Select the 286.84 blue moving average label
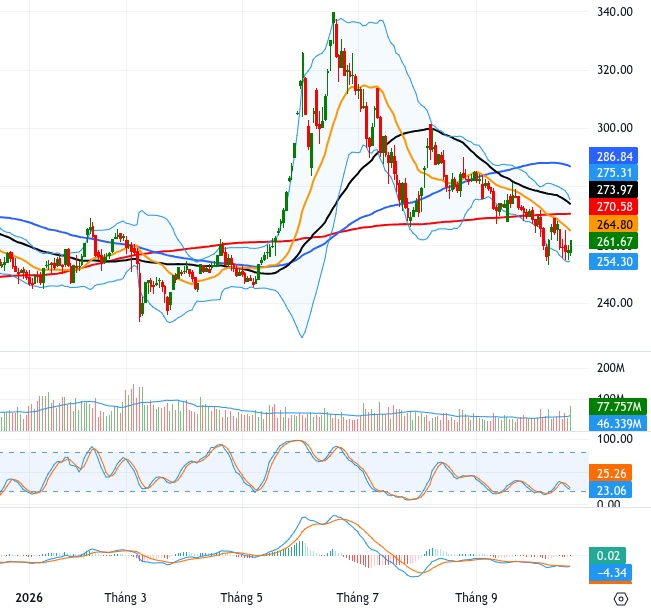651x612 pixels. [x=613, y=157]
